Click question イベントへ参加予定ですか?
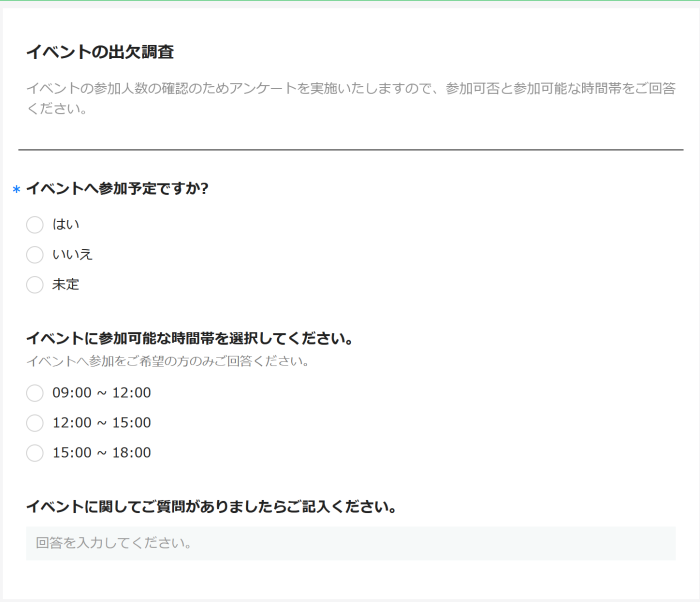Screen dimensions: 700x602 click(x=117, y=188)
